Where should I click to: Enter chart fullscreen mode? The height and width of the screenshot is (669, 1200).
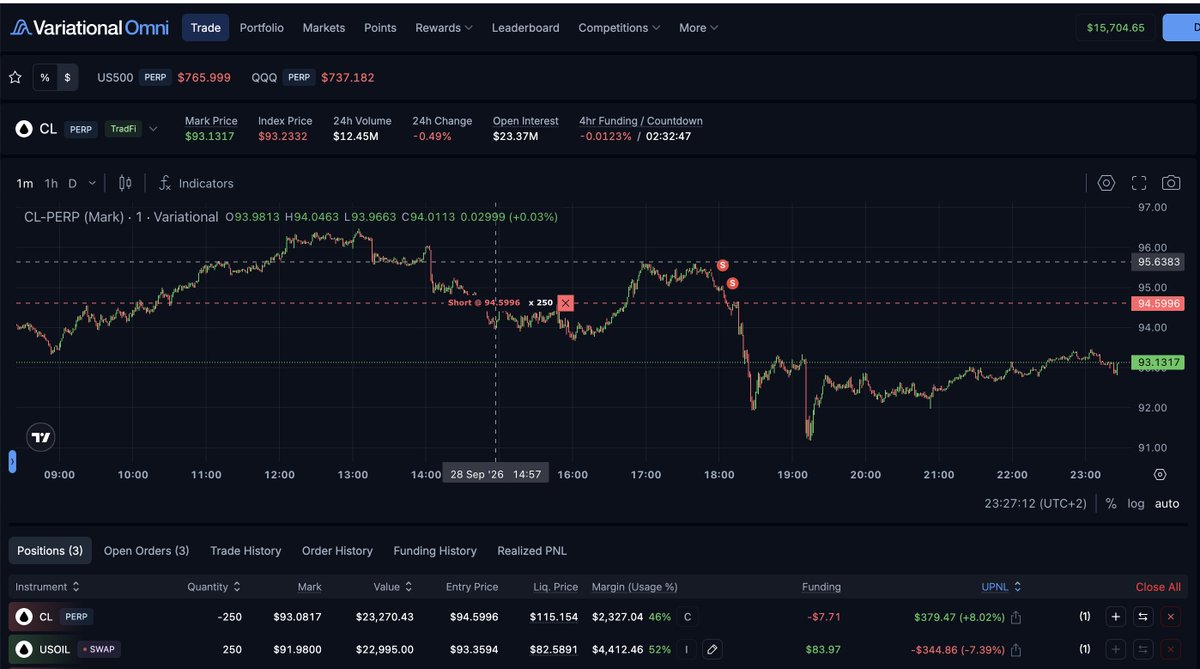[1139, 183]
